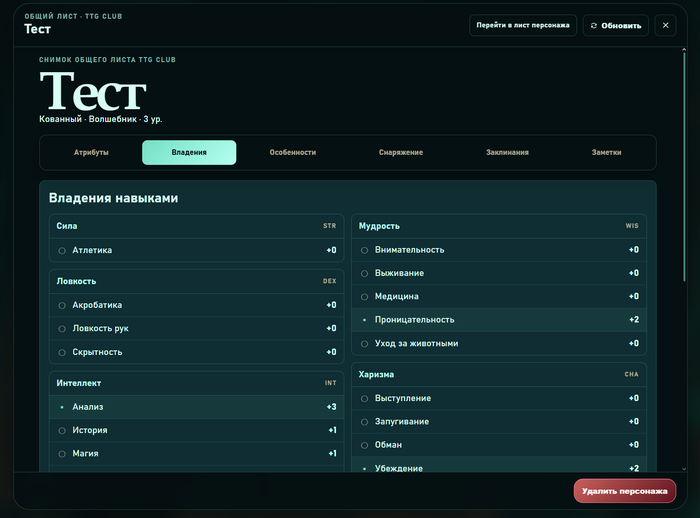The height and width of the screenshot is (518, 700).
Task: Toggle Атлетика proficiency circle
Action: click(62, 251)
